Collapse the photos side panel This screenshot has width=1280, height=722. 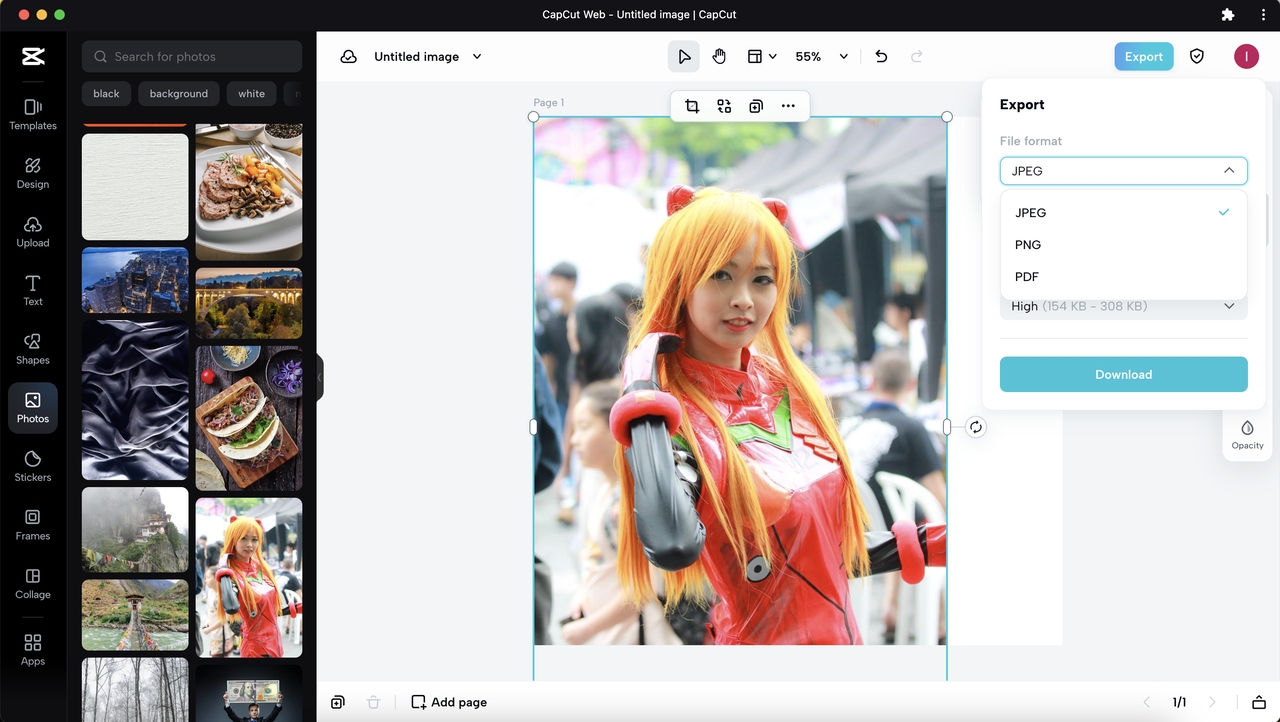coord(320,377)
